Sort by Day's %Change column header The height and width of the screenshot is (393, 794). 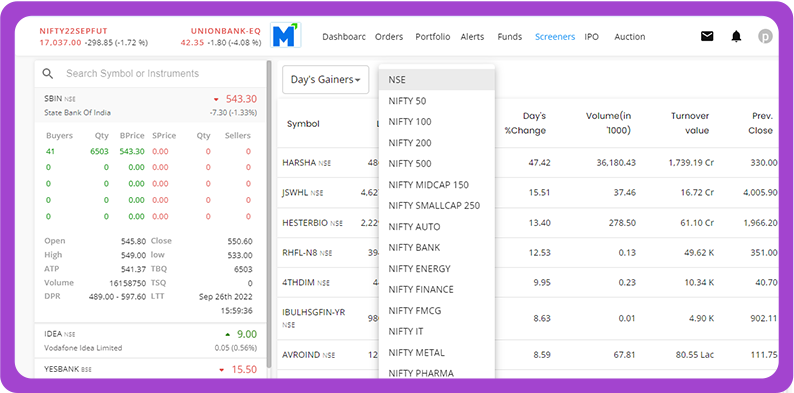pos(525,123)
